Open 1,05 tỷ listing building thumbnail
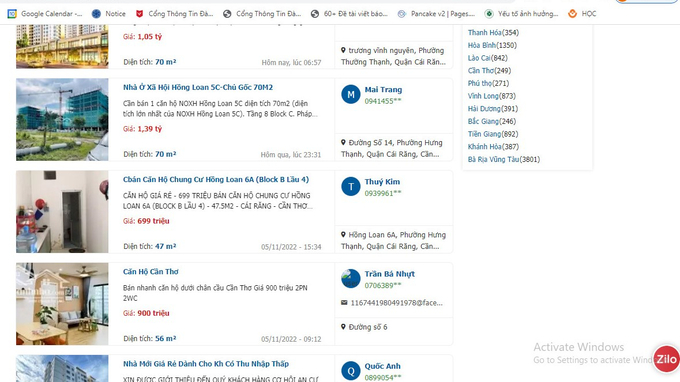This screenshot has width=680, height=382. (62, 47)
